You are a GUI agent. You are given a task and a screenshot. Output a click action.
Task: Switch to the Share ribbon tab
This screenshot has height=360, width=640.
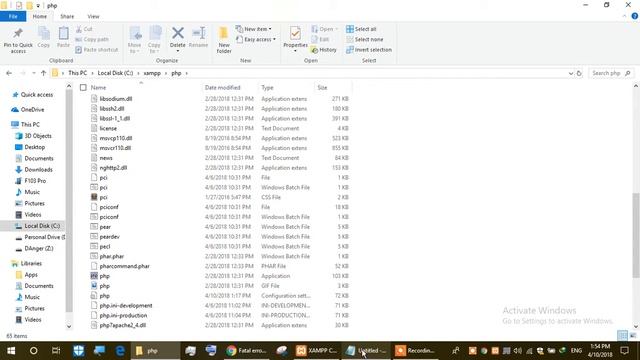pos(67,16)
